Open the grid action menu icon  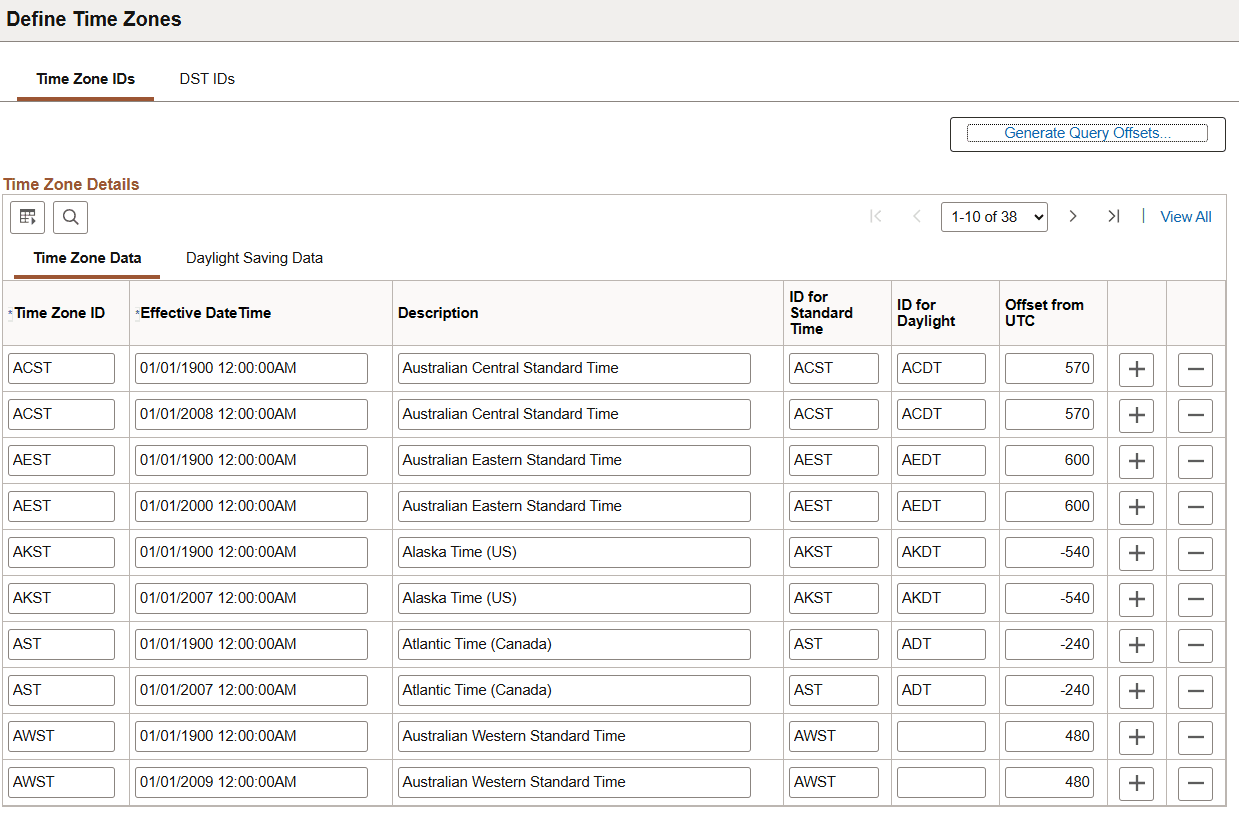tap(27, 217)
